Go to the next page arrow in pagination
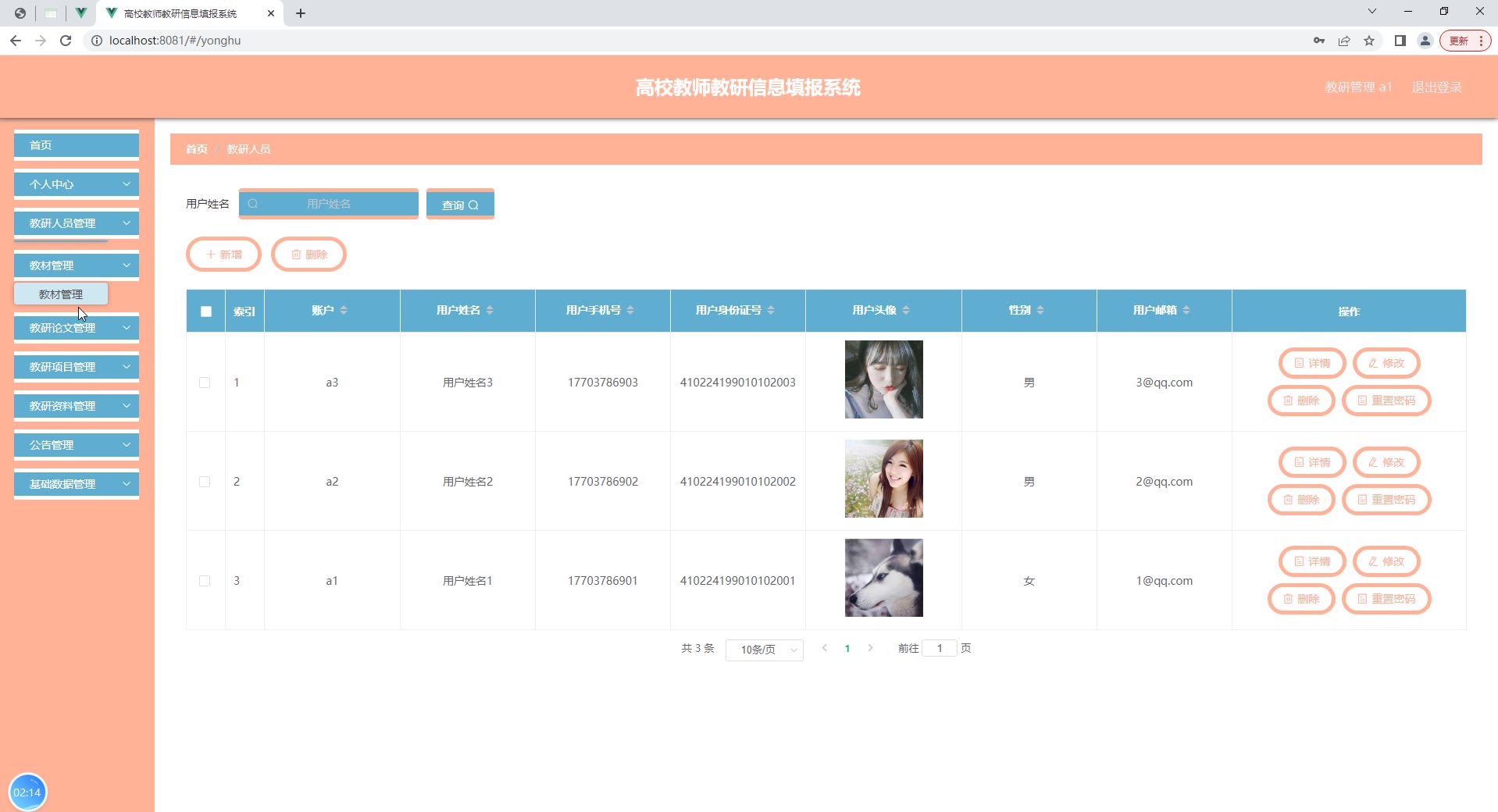 point(870,648)
